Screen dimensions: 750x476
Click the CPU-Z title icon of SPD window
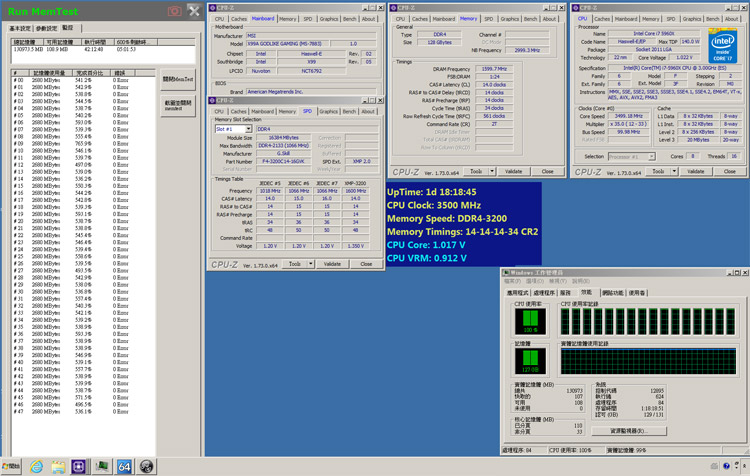[x=212, y=100]
